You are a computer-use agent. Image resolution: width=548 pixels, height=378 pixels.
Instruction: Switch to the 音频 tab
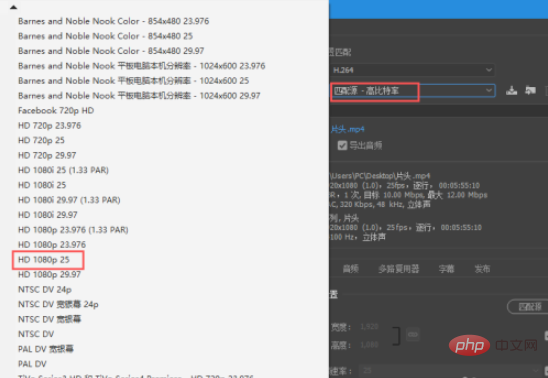[351, 269]
